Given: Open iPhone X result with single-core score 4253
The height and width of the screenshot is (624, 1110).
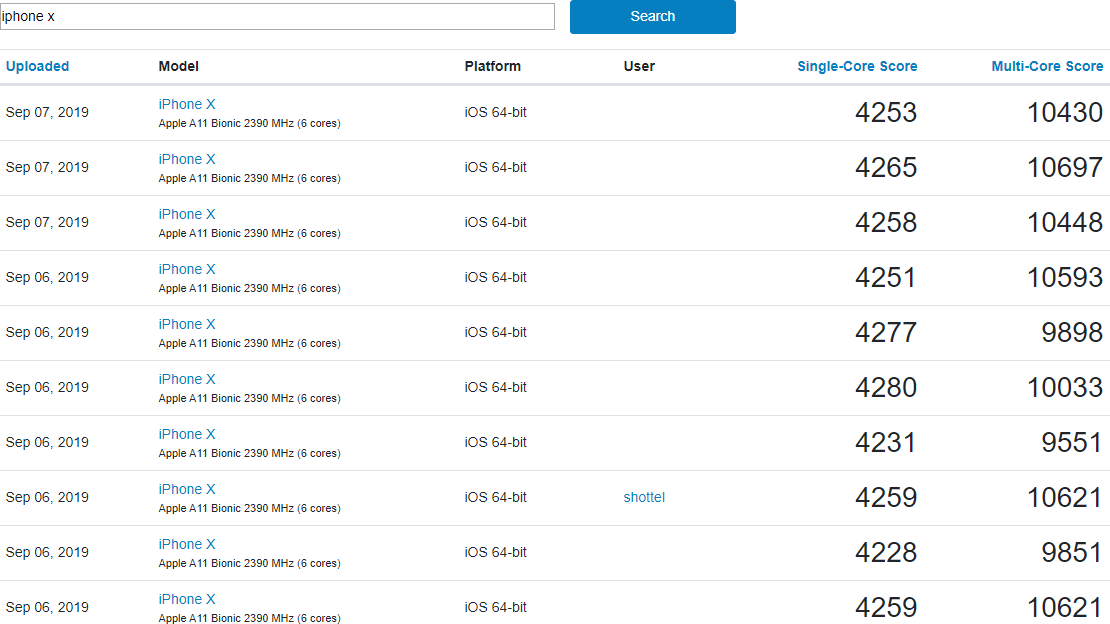Looking at the screenshot, I should (x=187, y=104).
